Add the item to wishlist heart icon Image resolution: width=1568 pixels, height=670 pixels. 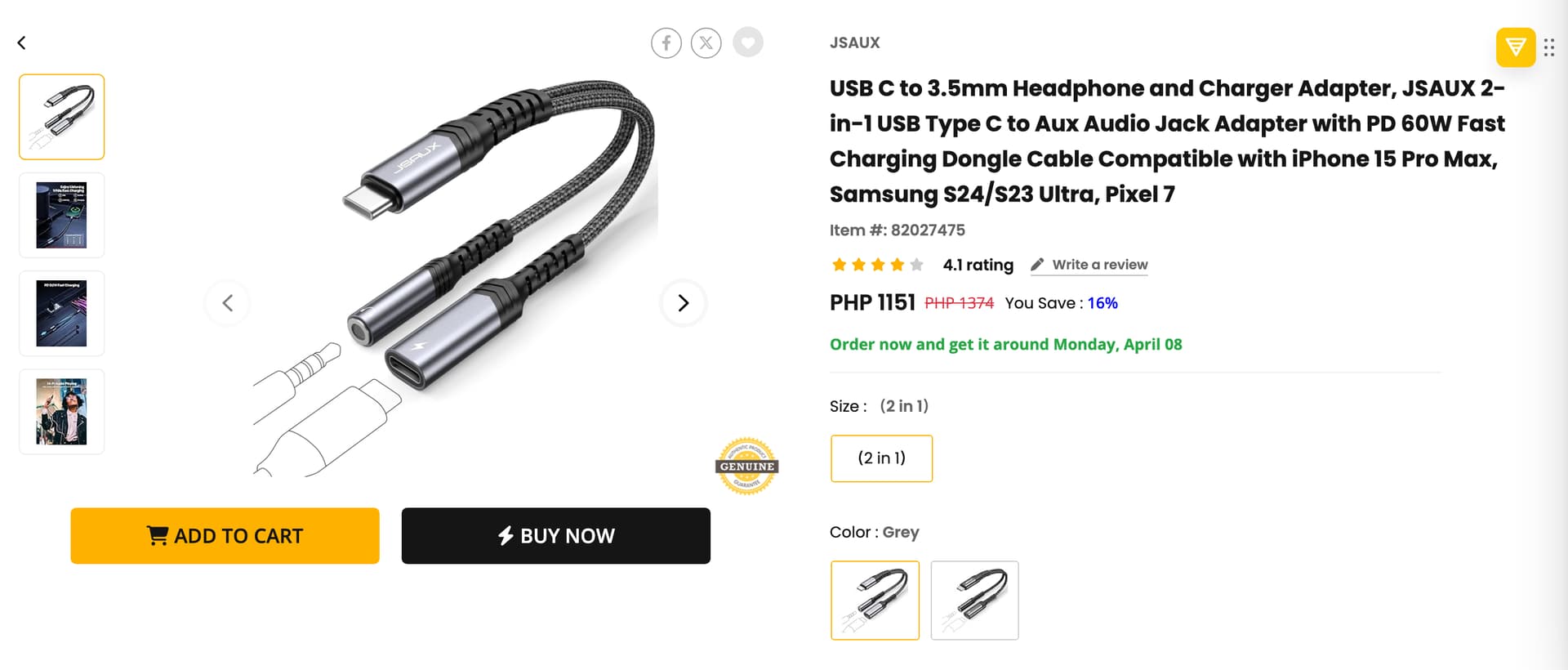747,42
